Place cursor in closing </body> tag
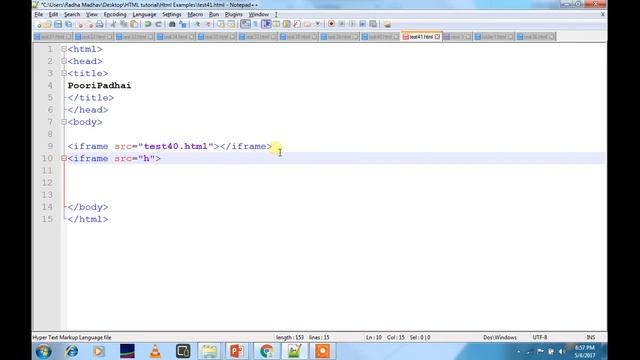The height and width of the screenshot is (360, 640). pyautogui.click(x=88, y=207)
